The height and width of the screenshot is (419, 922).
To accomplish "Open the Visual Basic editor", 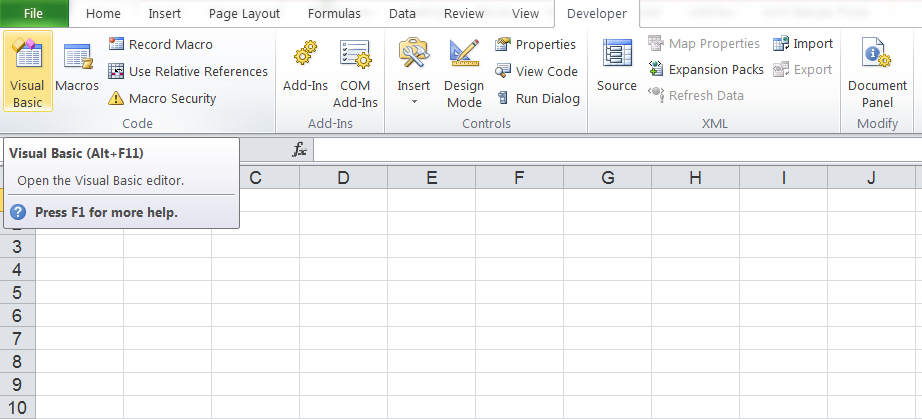I will (x=28, y=70).
